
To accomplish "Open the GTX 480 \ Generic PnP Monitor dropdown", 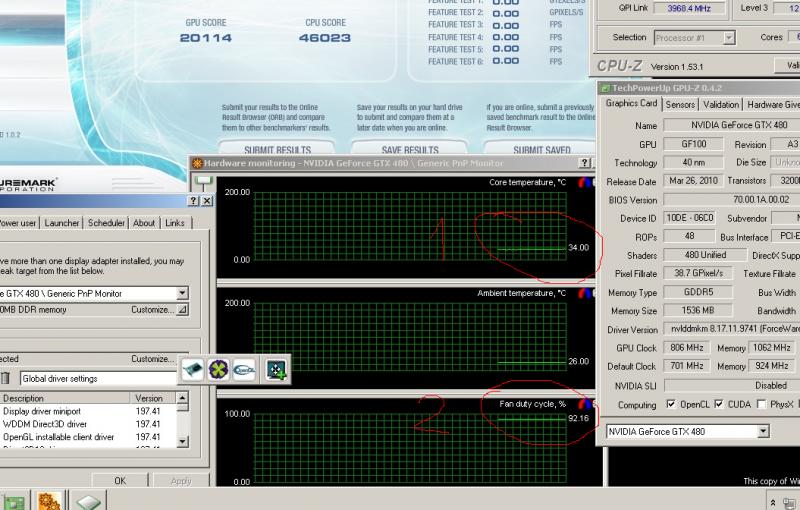I will pos(182,293).
